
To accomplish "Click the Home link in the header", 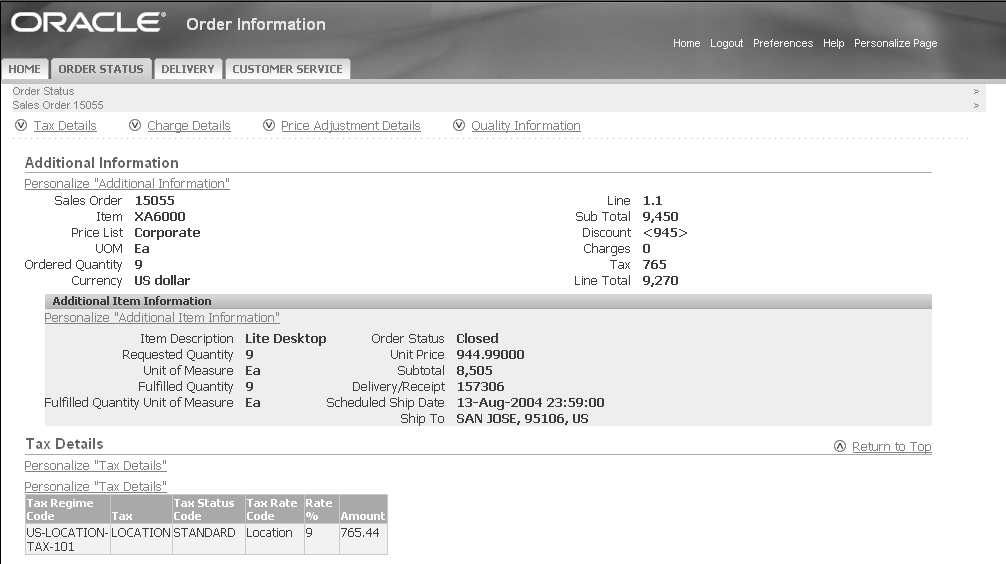I will pyautogui.click(x=686, y=43).
